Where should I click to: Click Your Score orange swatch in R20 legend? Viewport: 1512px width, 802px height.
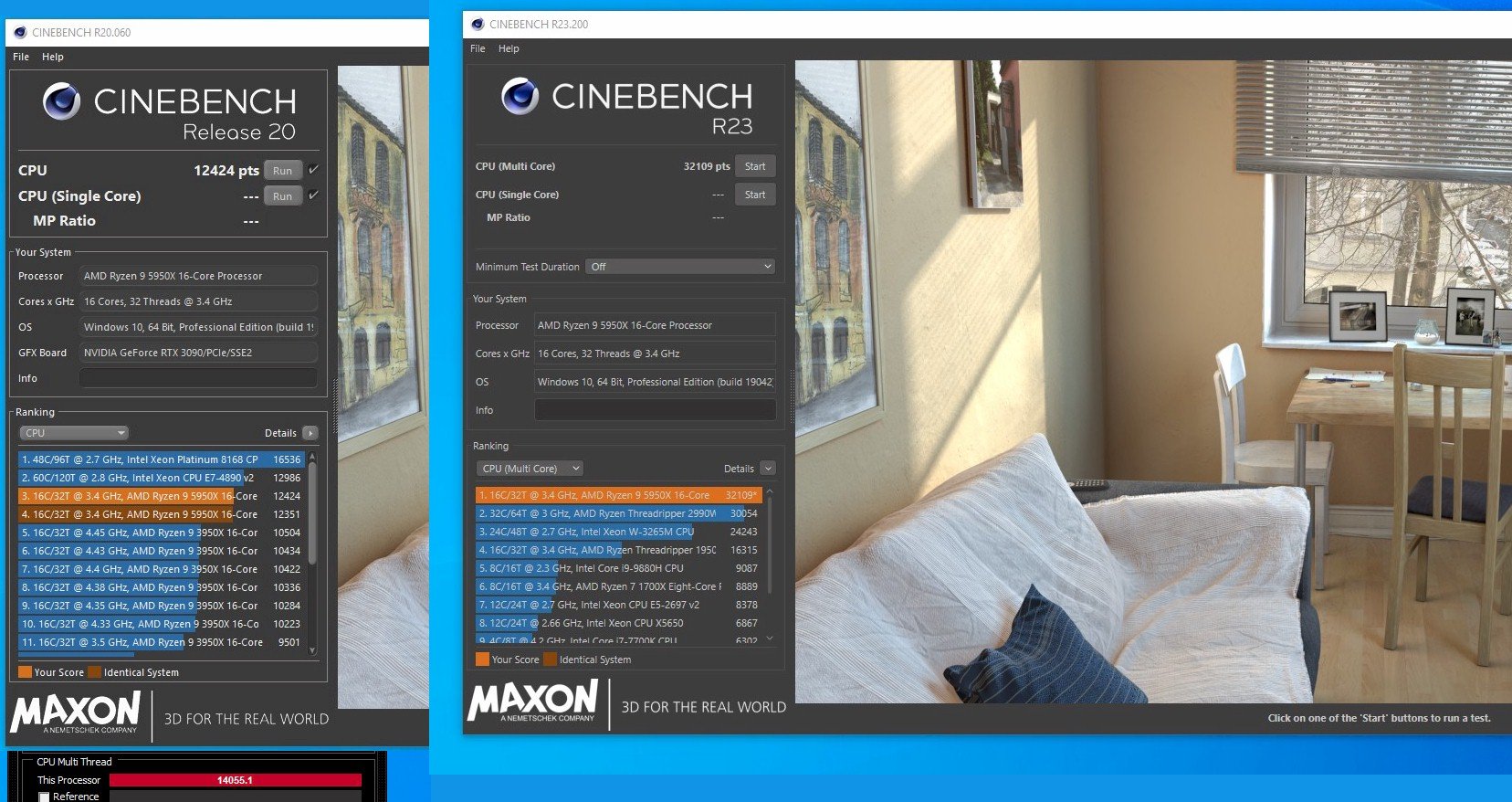point(26,672)
